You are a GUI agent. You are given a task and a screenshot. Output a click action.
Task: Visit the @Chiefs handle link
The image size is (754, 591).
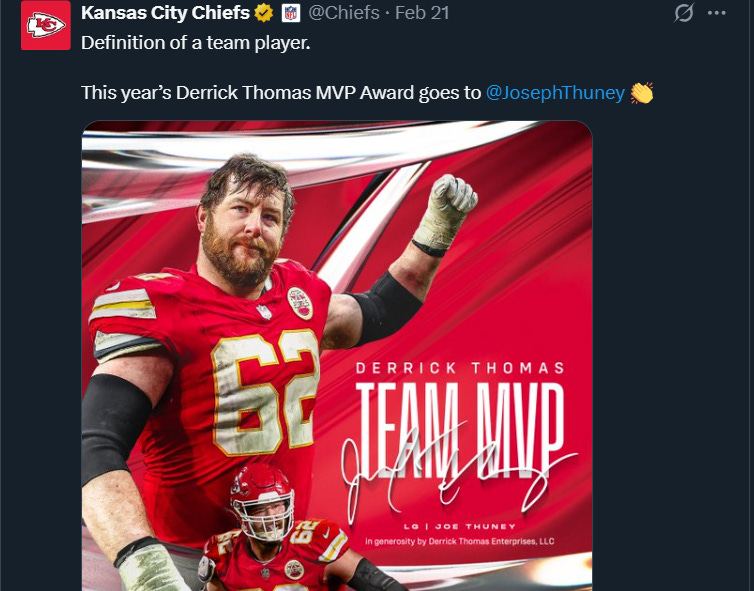(x=344, y=13)
